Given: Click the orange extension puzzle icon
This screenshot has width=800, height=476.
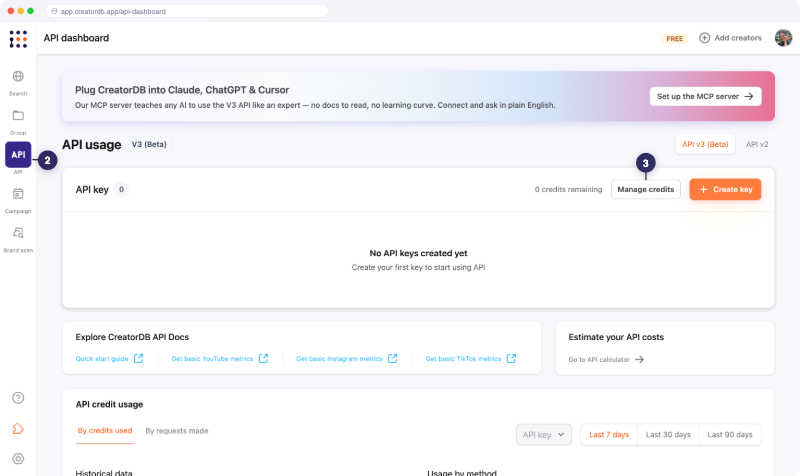Looking at the screenshot, I should tap(18, 429).
